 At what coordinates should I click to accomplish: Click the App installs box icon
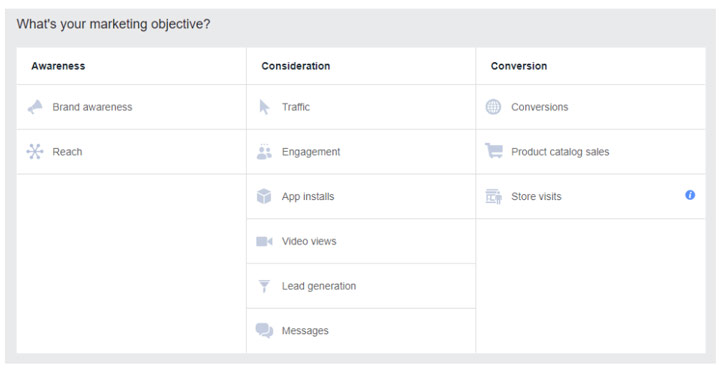coord(264,196)
